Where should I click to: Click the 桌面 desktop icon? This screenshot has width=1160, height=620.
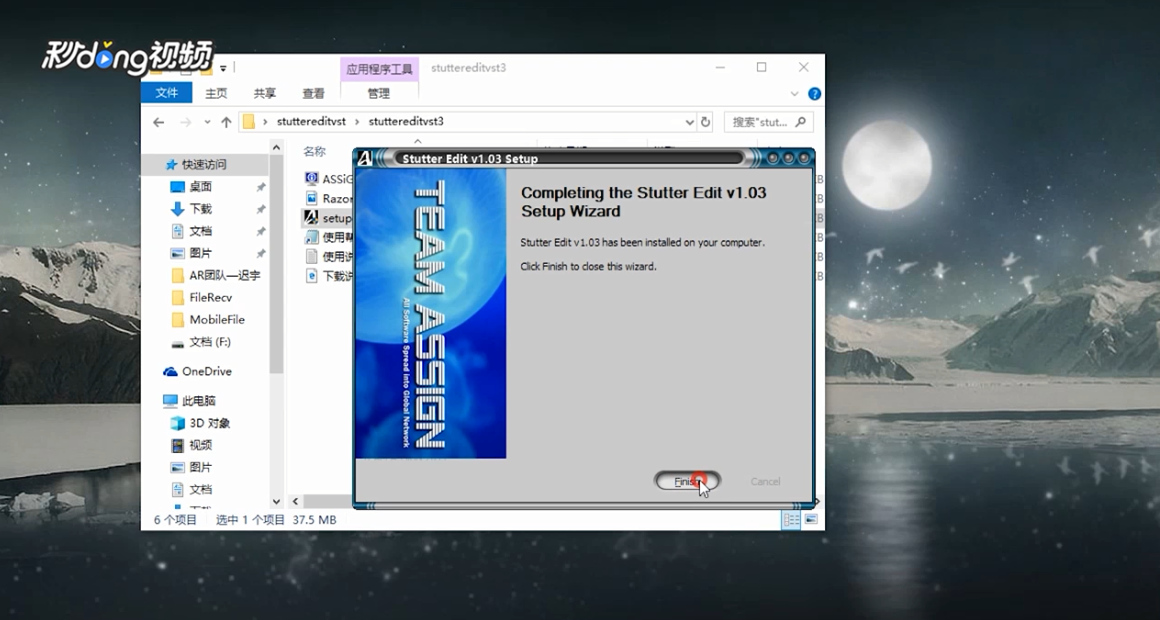(178, 186)
